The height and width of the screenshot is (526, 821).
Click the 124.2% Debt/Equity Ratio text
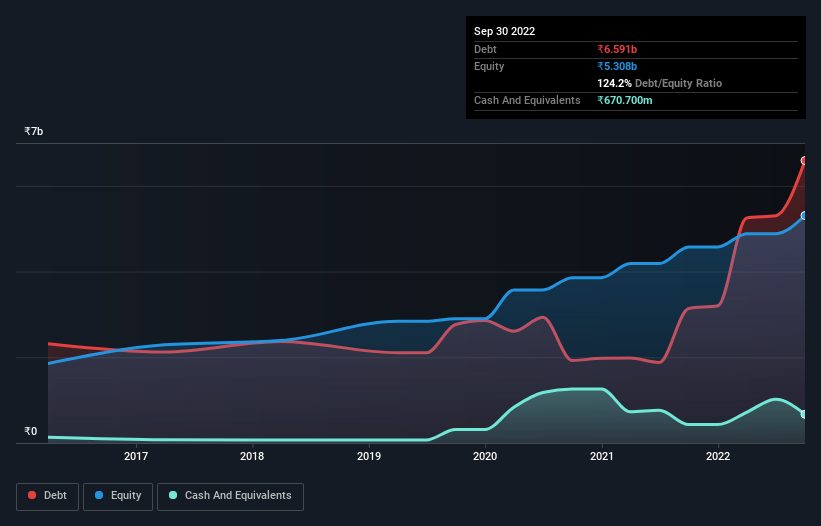pyautogui.click(x=659, y=83)
